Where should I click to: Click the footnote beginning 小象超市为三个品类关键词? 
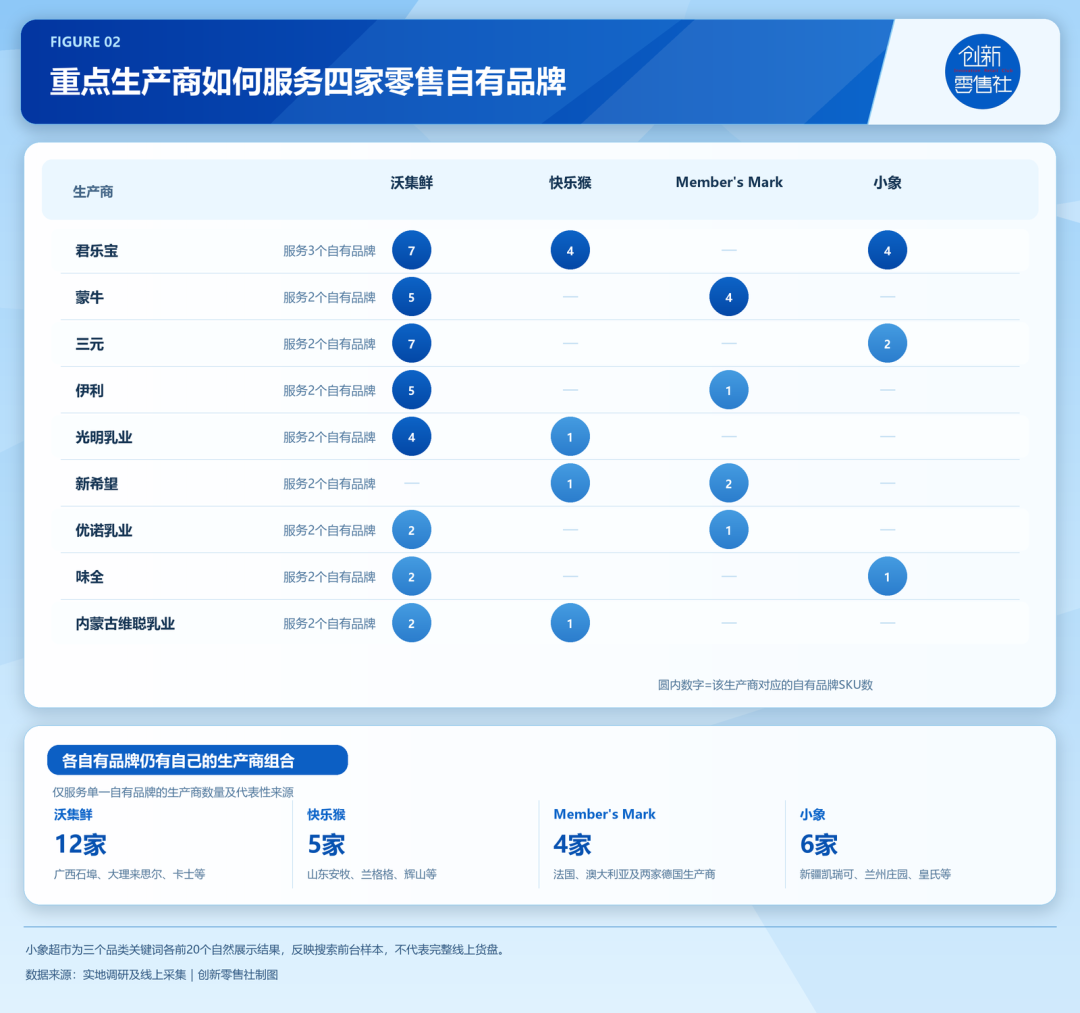click(267, 950)
